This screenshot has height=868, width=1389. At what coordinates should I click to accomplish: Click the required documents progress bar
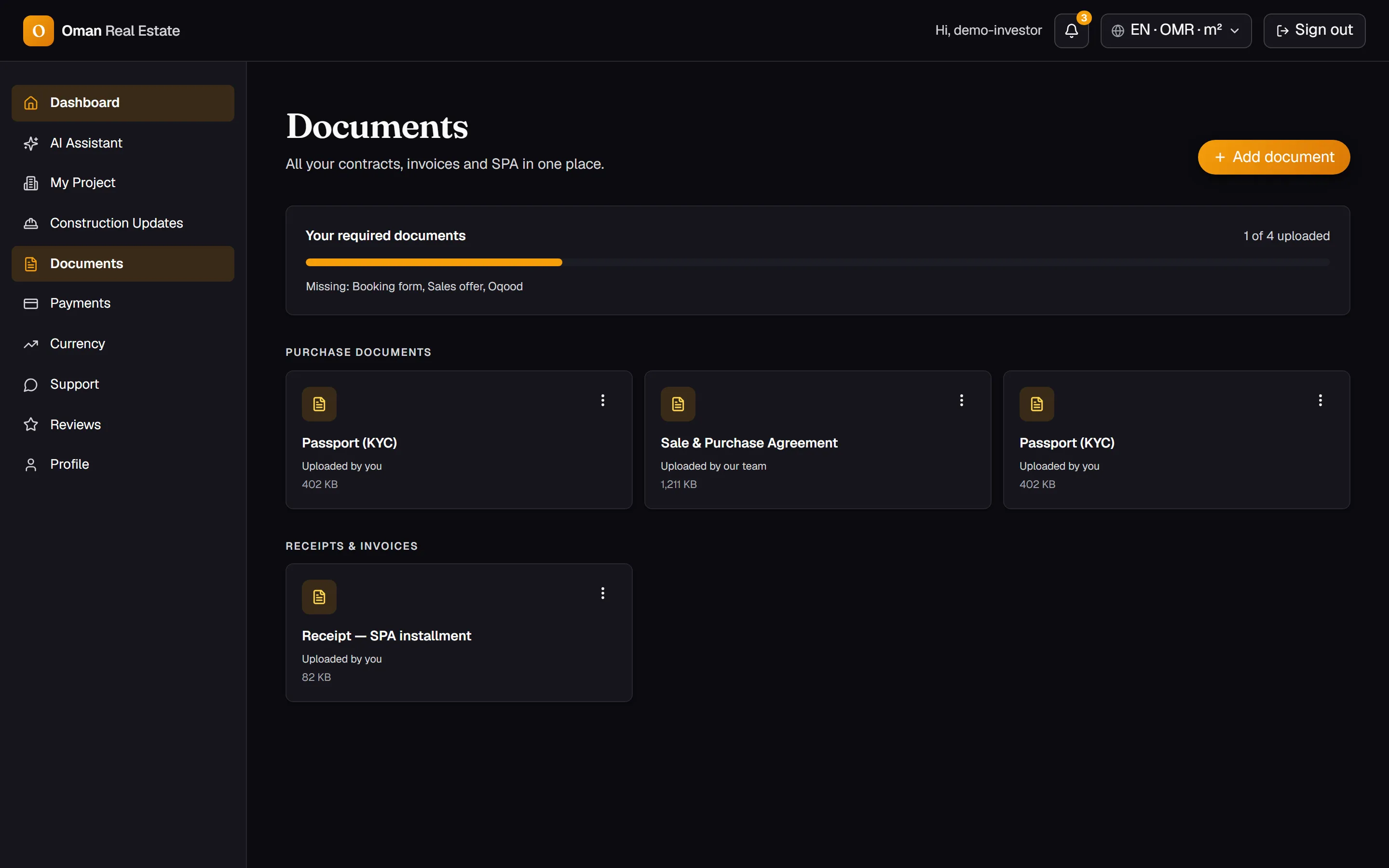coord(817,262)
